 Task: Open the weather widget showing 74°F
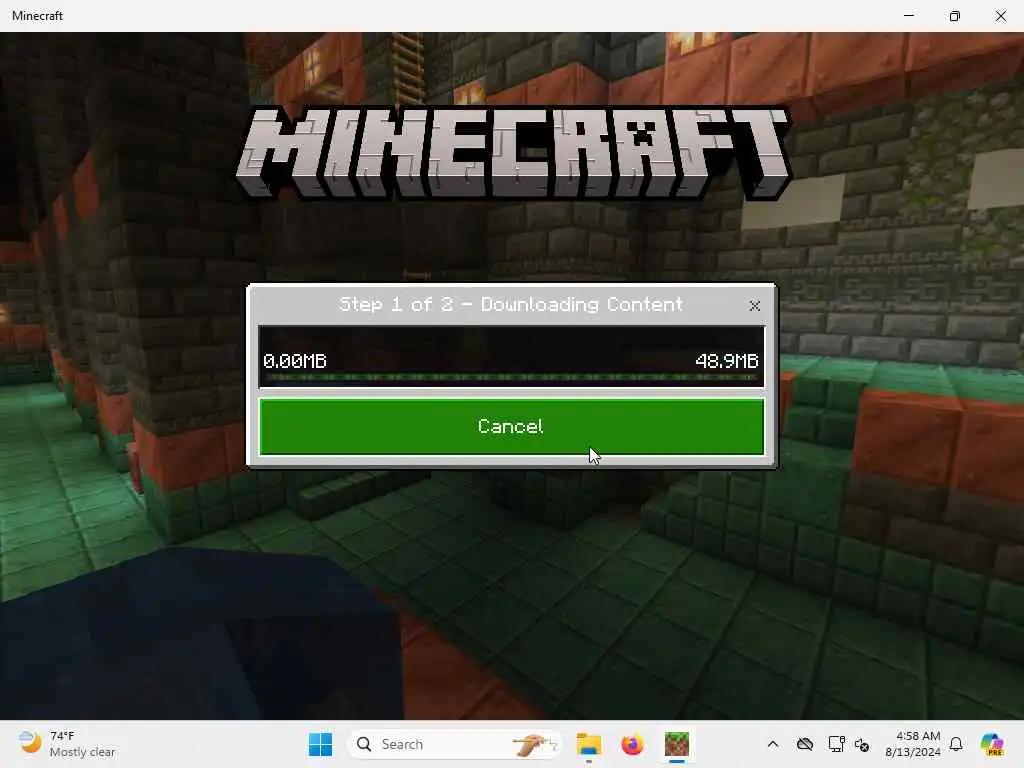[67, 744]
